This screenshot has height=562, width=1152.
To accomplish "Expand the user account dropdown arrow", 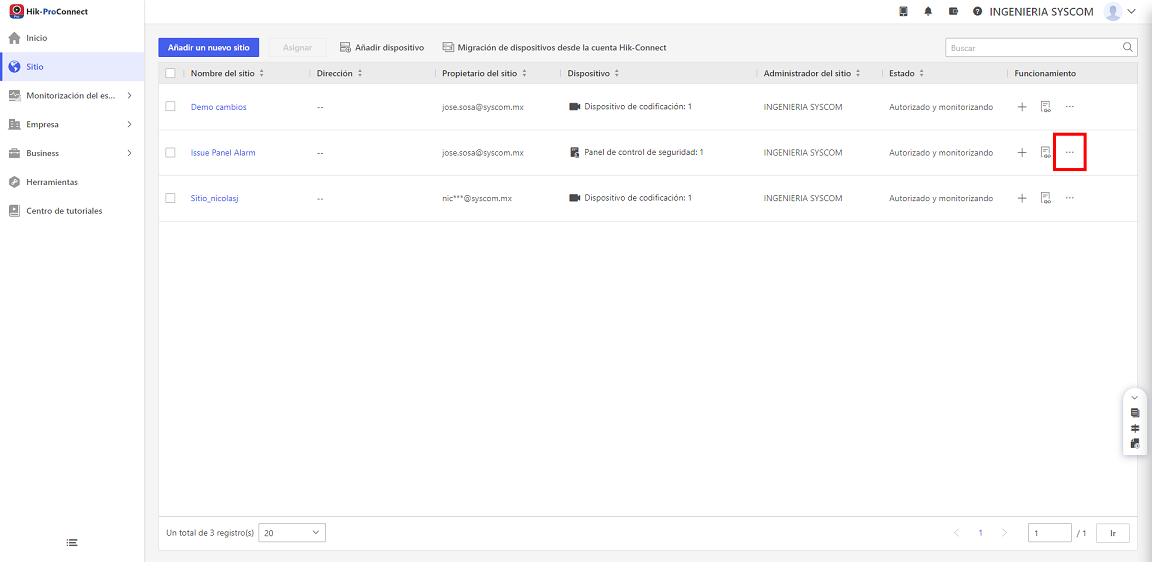I will 1131,12.
